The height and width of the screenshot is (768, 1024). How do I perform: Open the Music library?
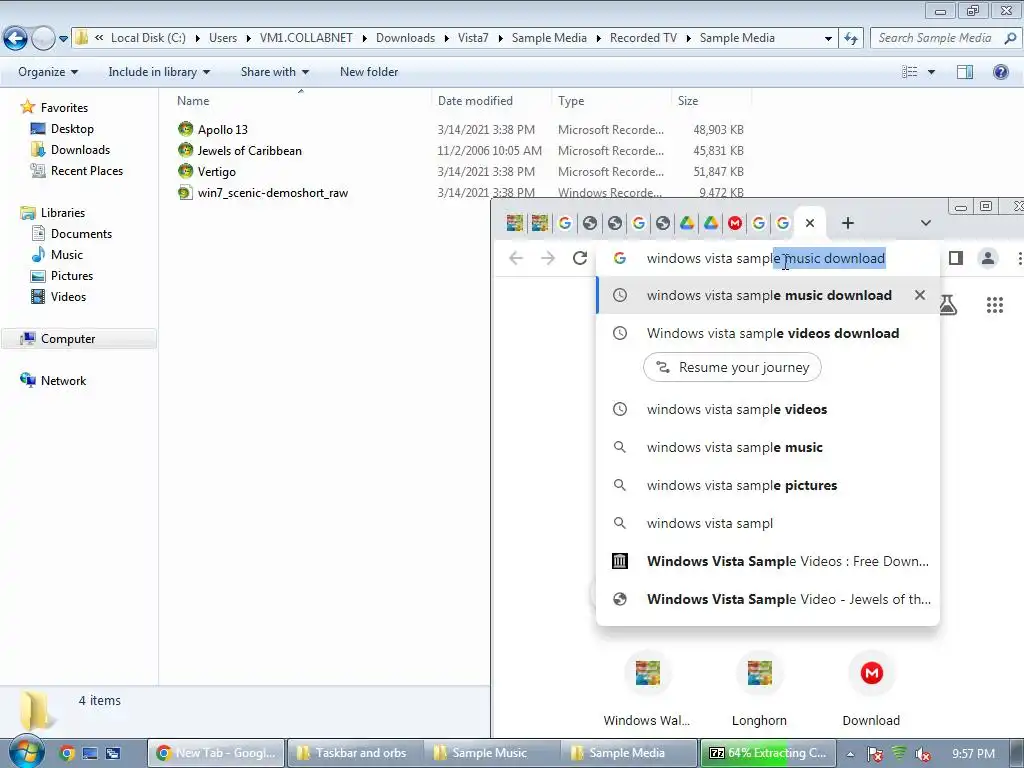coord(67,254)
